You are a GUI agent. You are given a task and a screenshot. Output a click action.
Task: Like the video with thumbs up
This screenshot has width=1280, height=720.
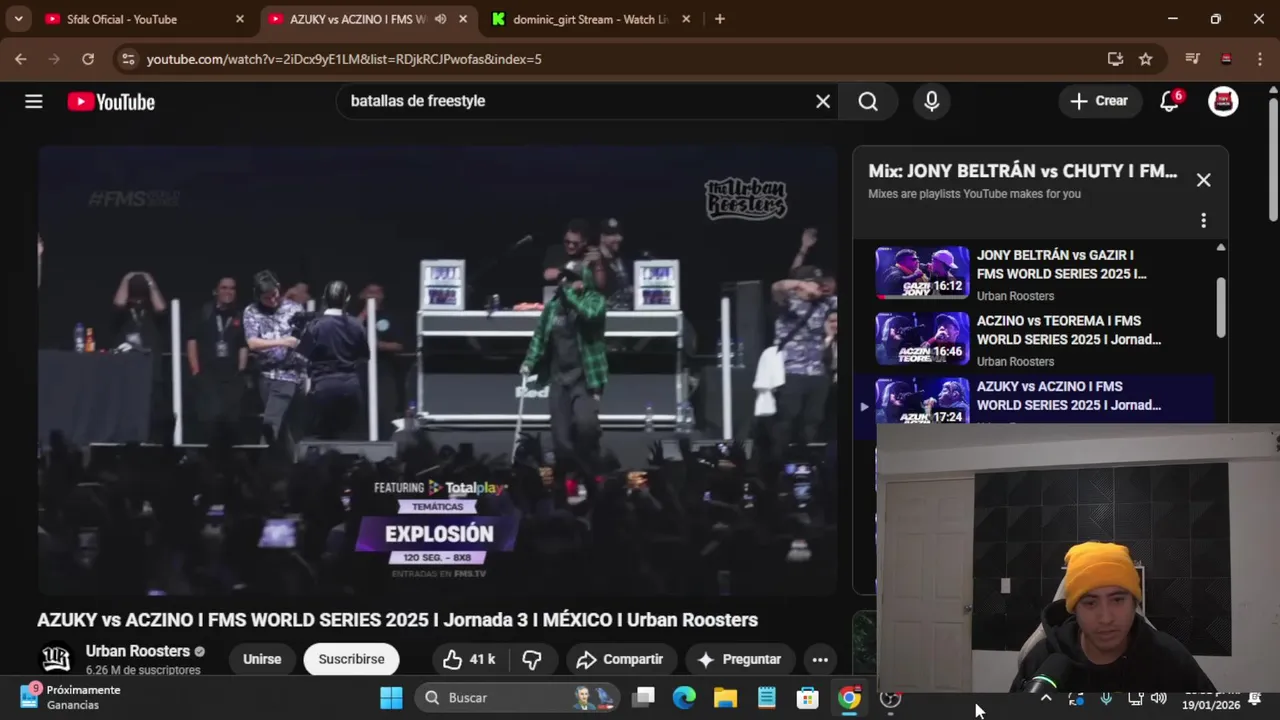click(469, 659)
